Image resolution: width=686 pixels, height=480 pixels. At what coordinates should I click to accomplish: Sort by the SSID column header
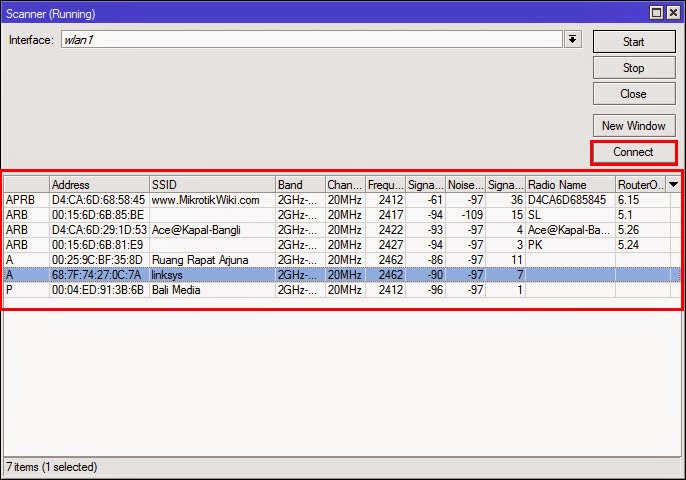tap(211, 185)
